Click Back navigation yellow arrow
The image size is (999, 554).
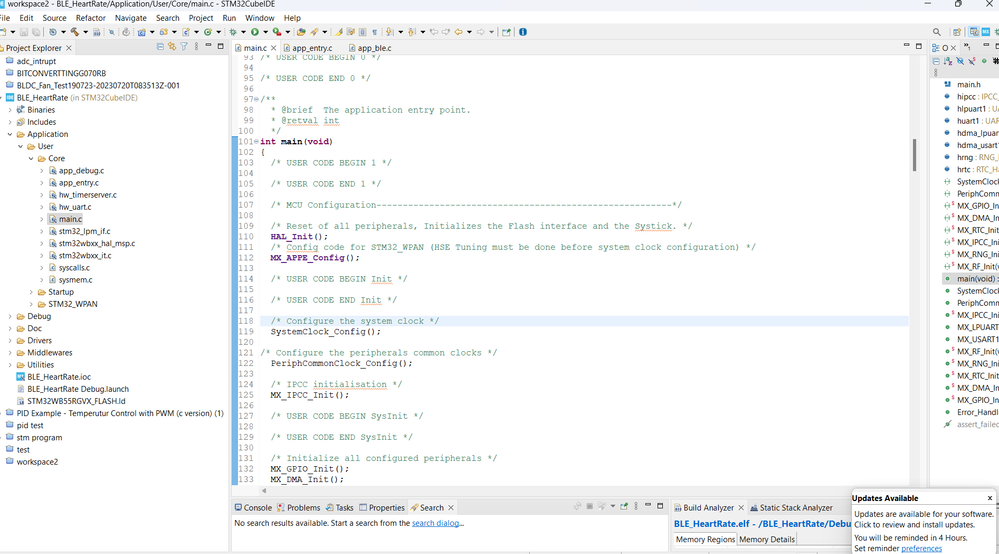pyautogui.click(x=459, y=32)
